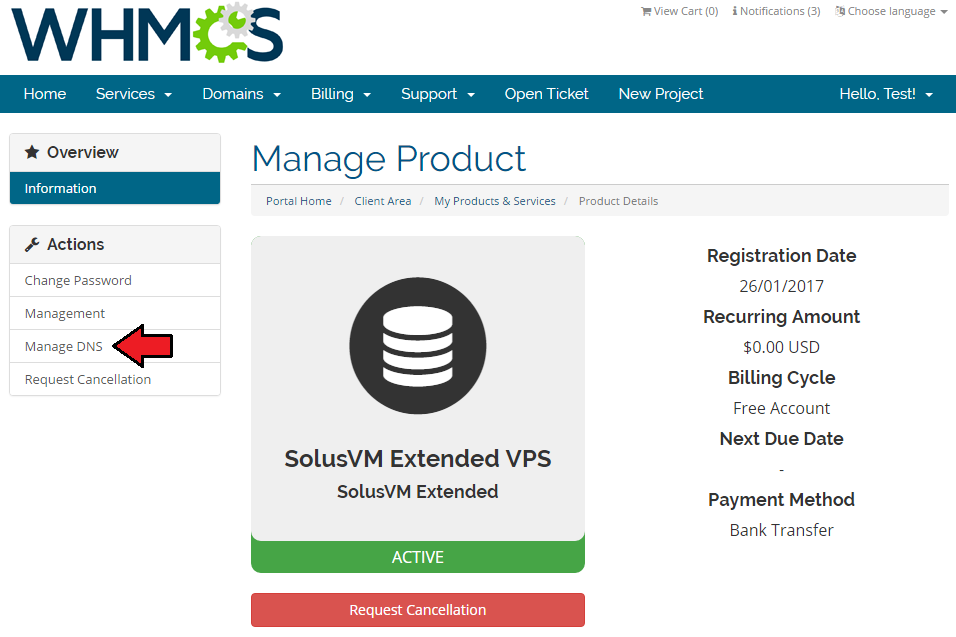Select New Project in navigation bar
The width and height of the screenshot is (956, 637).
coord(661,94)
